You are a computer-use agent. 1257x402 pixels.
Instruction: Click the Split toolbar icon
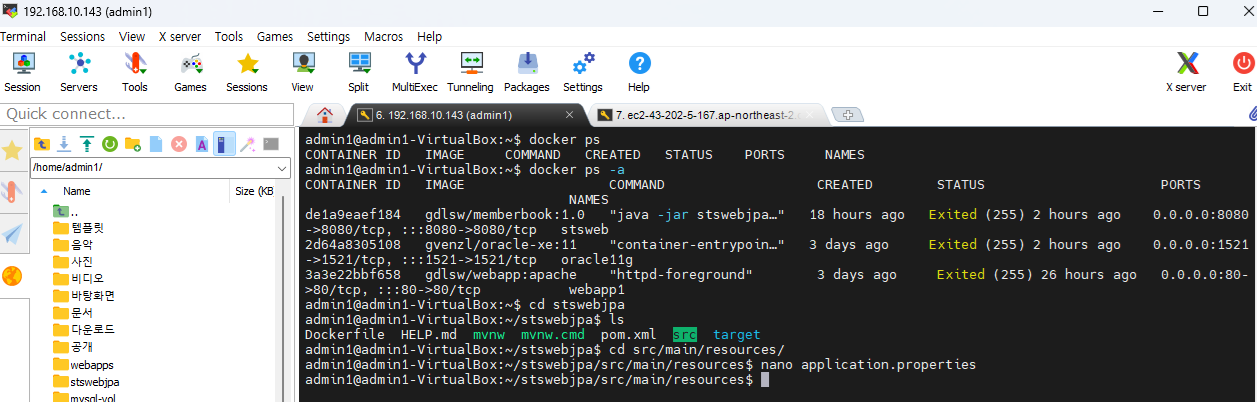click(358, 72)
